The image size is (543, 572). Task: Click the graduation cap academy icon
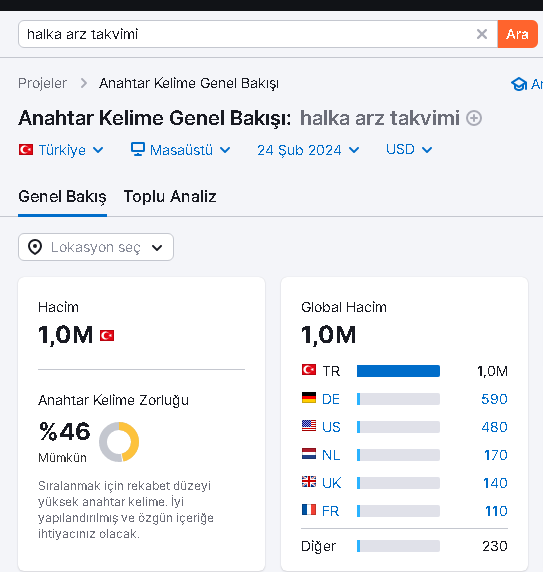point(519,84)
